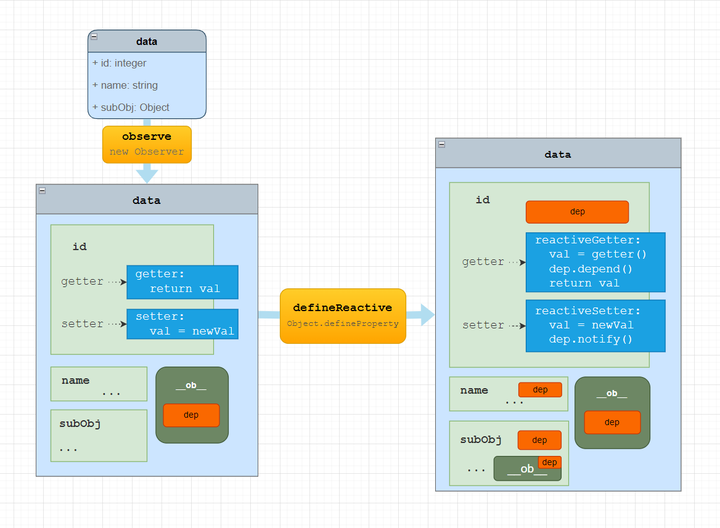
Task: Collapse the left data container
Action: tap(42, 191)
